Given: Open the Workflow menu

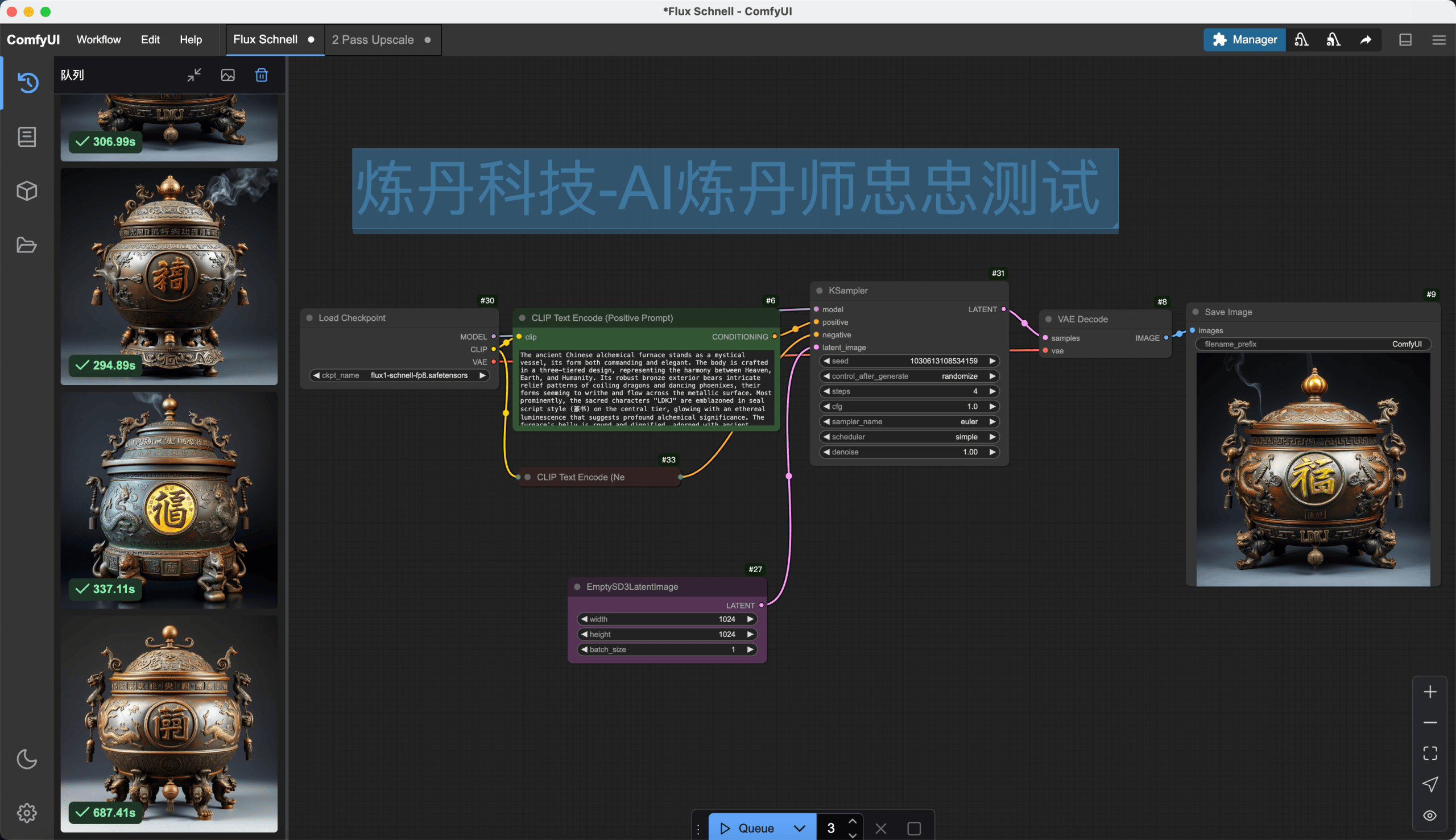Looking at the screenshot, I should pos(98,39).
